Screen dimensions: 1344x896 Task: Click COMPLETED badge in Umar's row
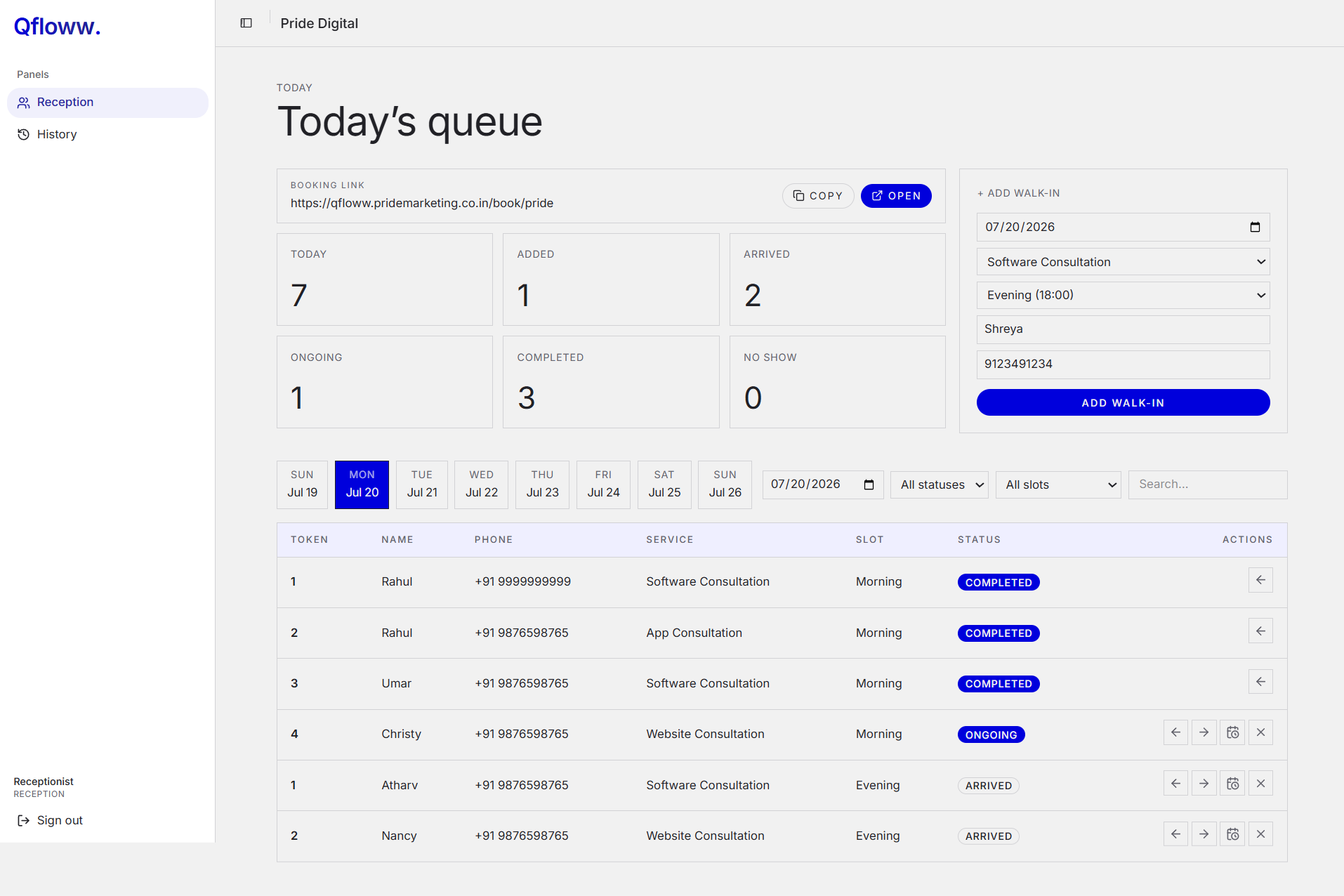pos(999,684)
